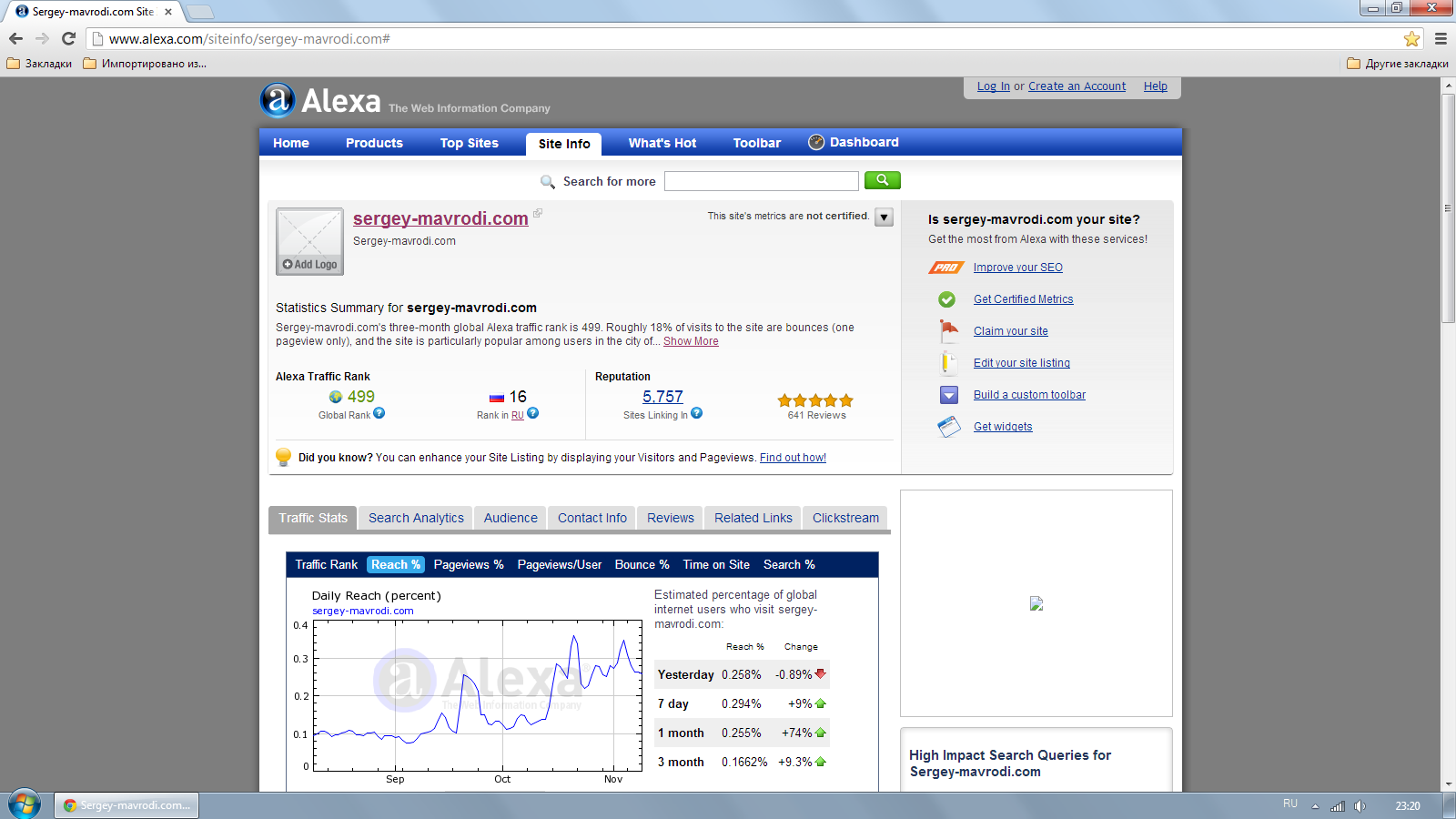Click the green search magnifier button

tap(882, 180)
